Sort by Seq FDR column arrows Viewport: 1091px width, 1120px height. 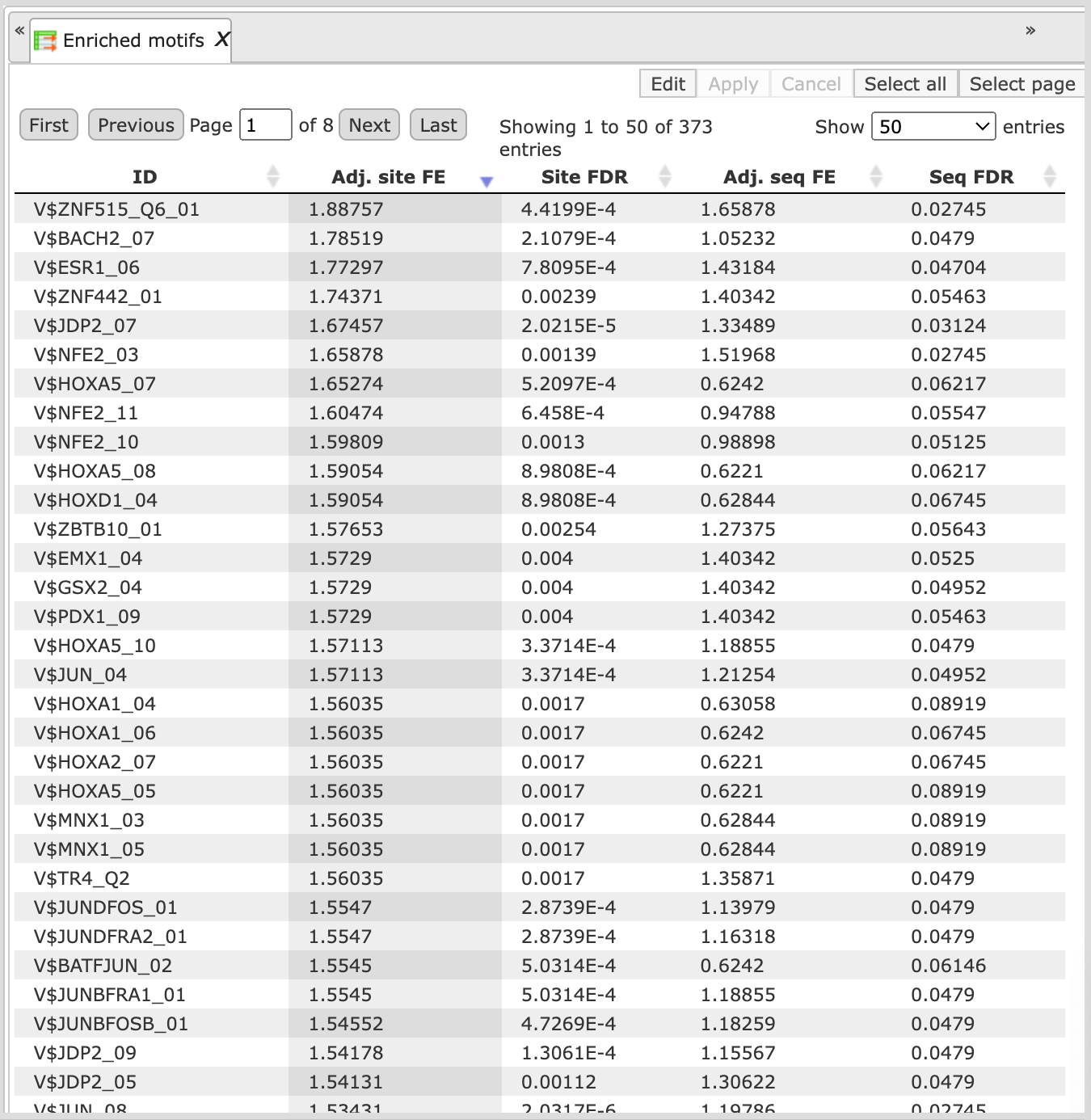1050,176
